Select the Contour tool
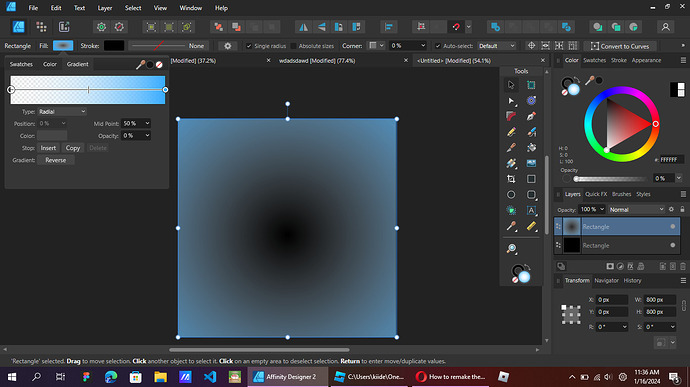Image resolution: width=690 pixels, height=387 pixels. [x=531, y=101]
